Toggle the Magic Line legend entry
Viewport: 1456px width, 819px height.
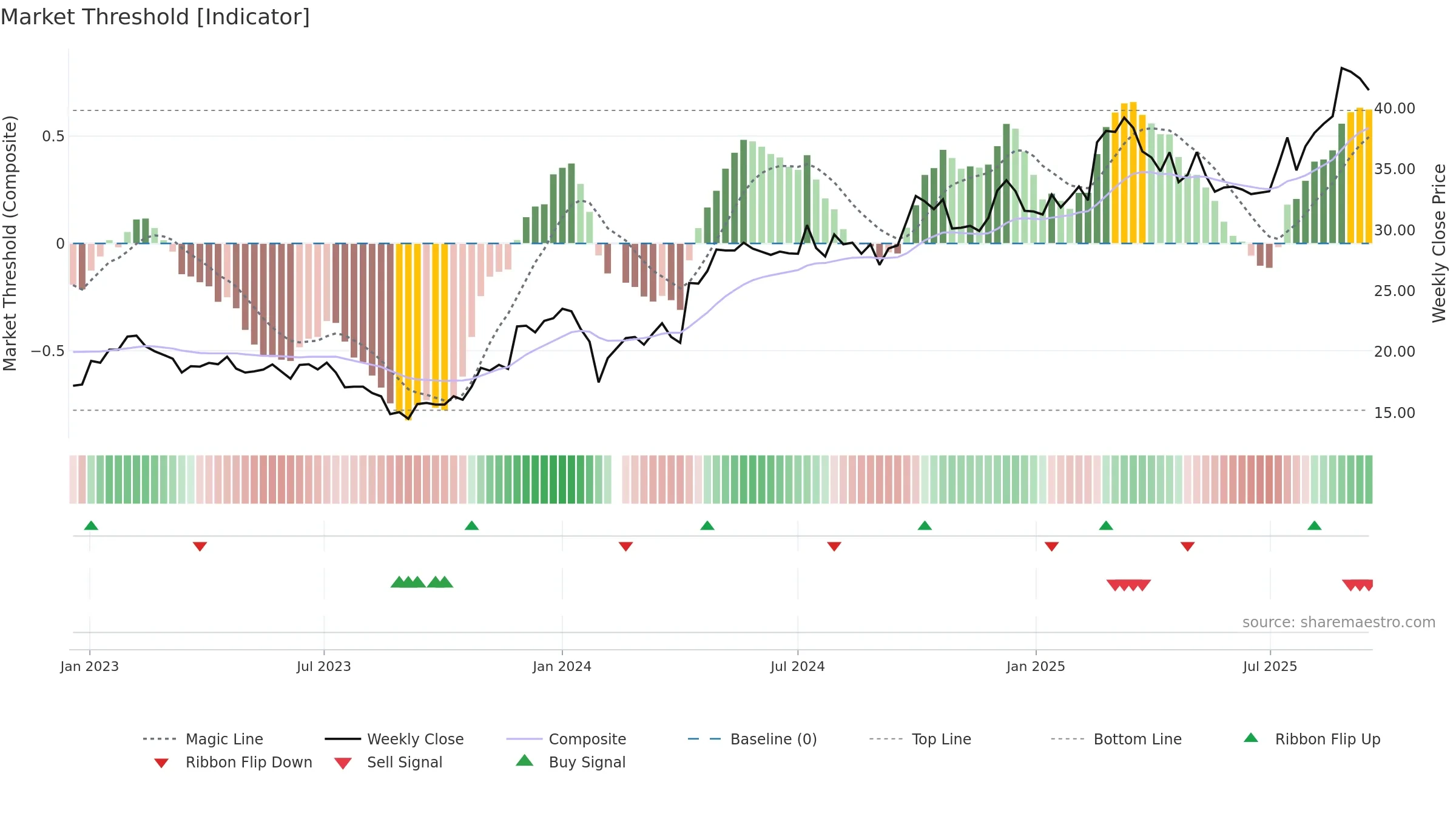[x=203, y=739]
